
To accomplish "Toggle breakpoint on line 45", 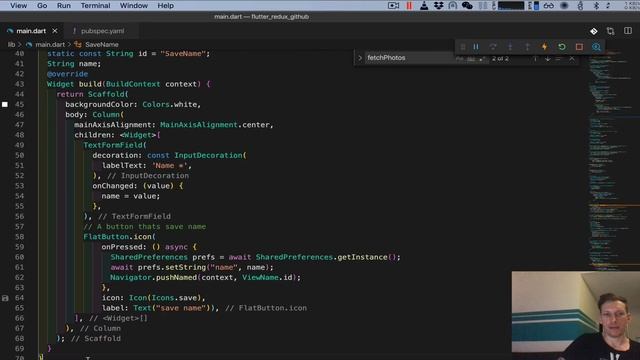I will click(5, 104).
